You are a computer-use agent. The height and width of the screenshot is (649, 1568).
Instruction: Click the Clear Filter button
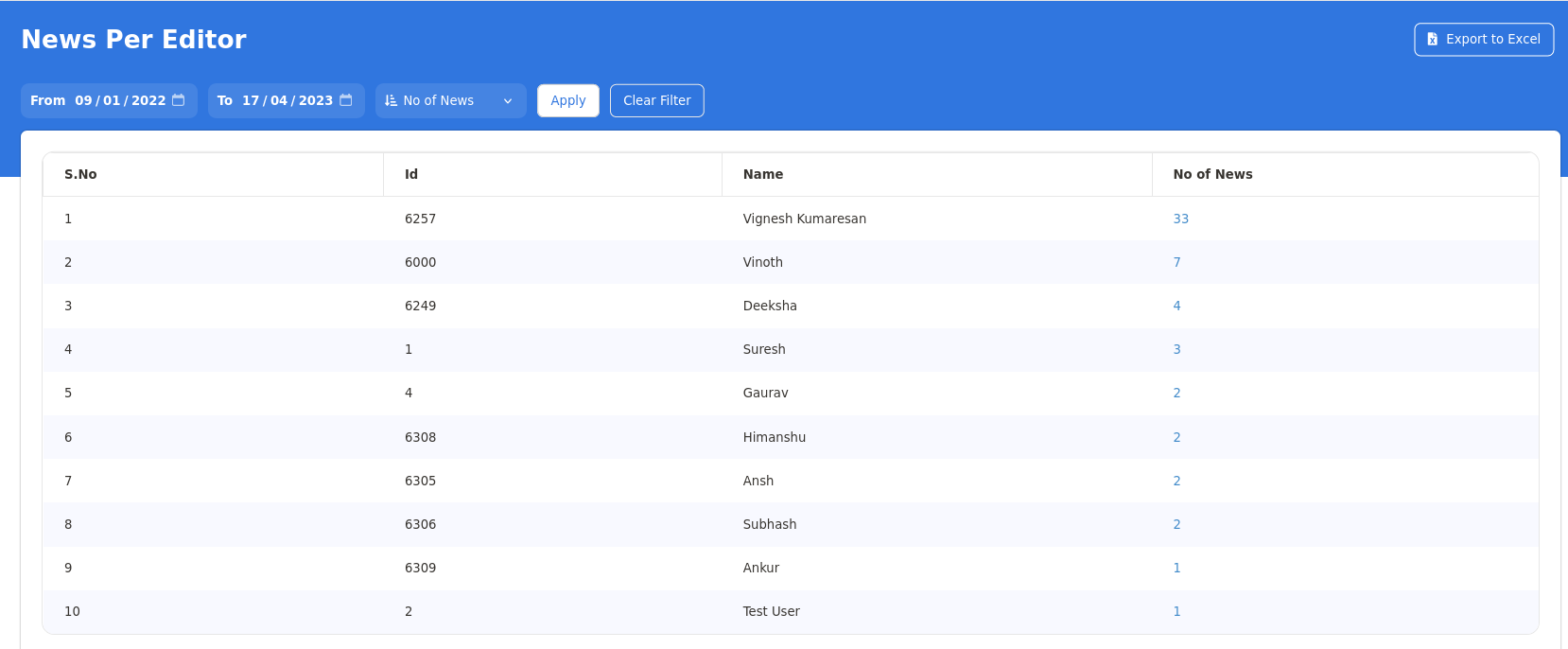656,100
